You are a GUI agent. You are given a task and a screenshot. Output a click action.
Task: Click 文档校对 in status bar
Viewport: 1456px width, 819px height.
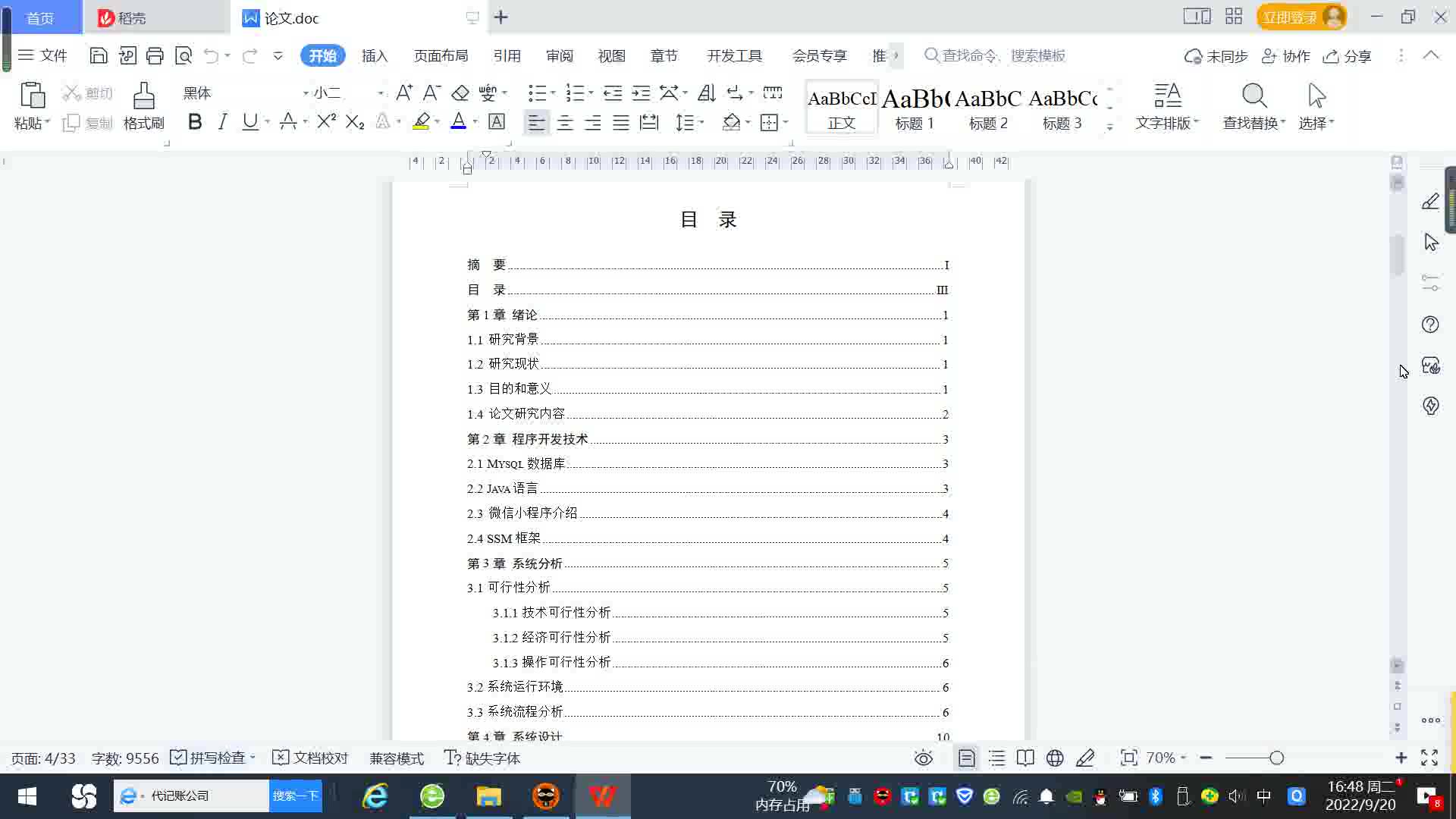pos(310,758)
